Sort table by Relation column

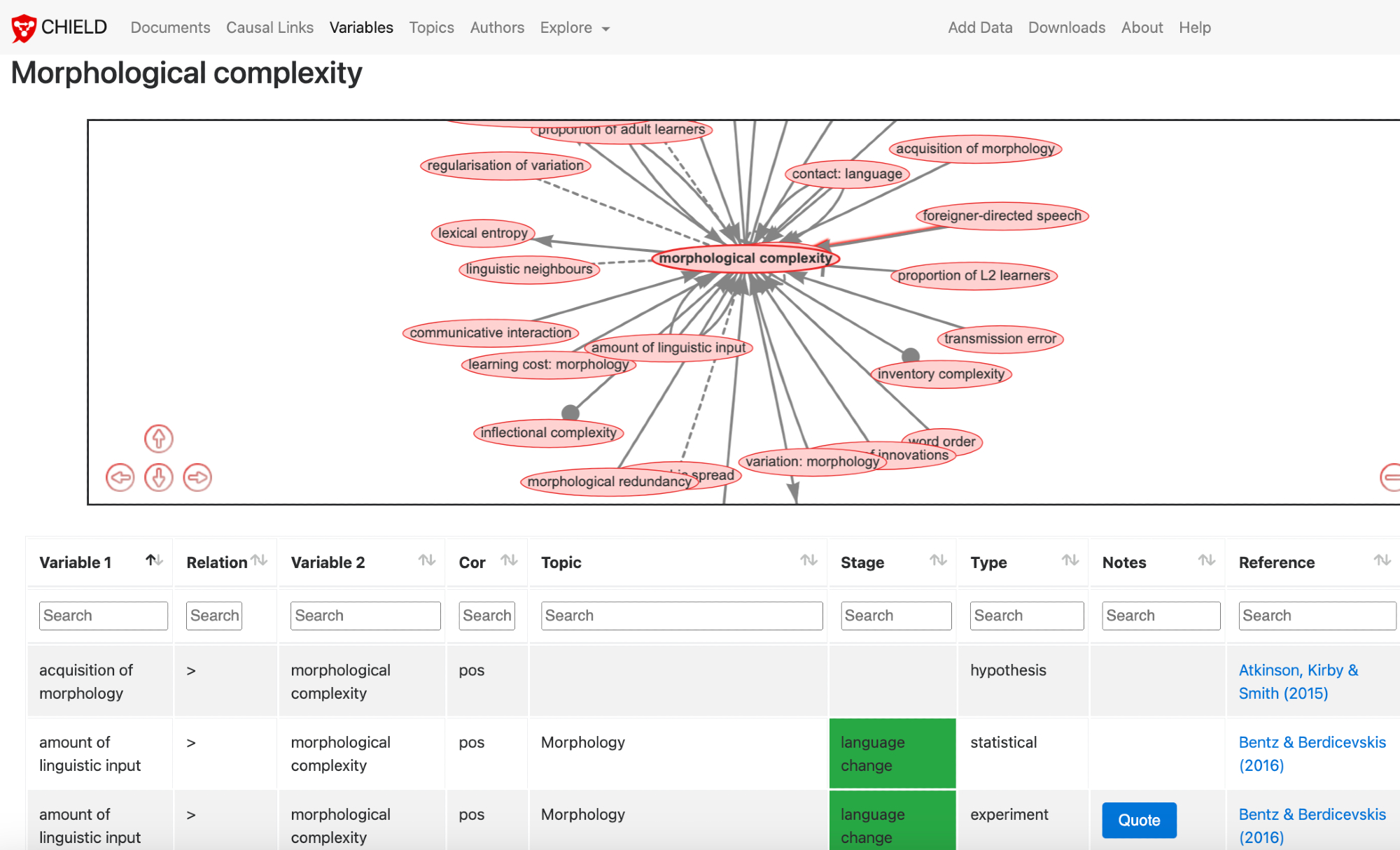click(x=260, y=560)
